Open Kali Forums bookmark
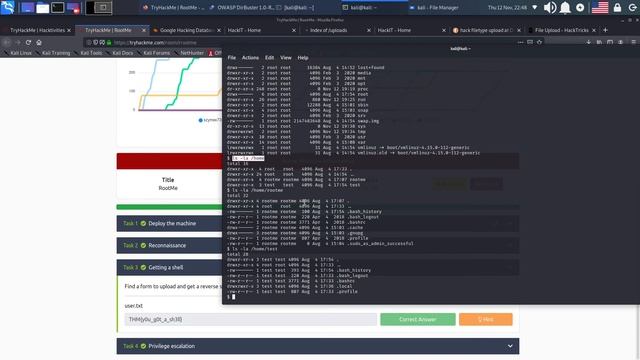Screen dimensions: 640x360 pos(154,53)
